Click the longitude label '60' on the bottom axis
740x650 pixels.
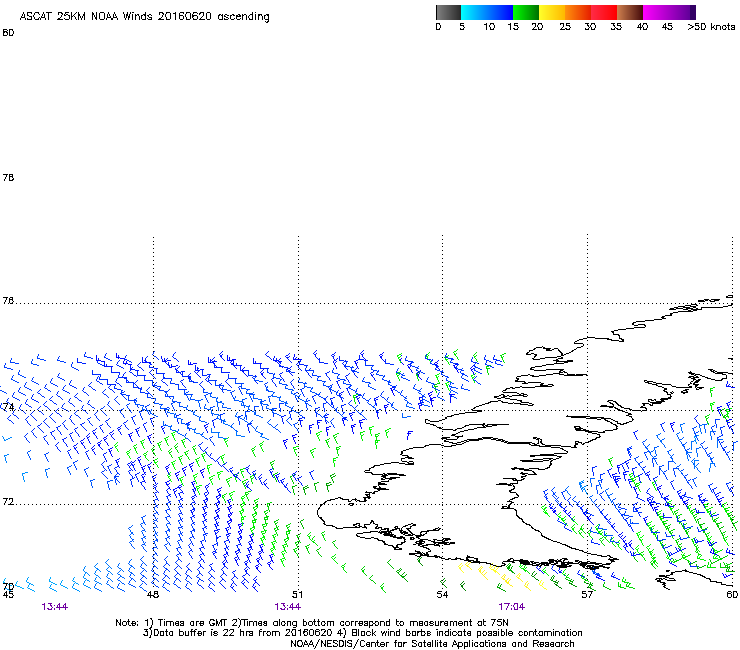732,594
